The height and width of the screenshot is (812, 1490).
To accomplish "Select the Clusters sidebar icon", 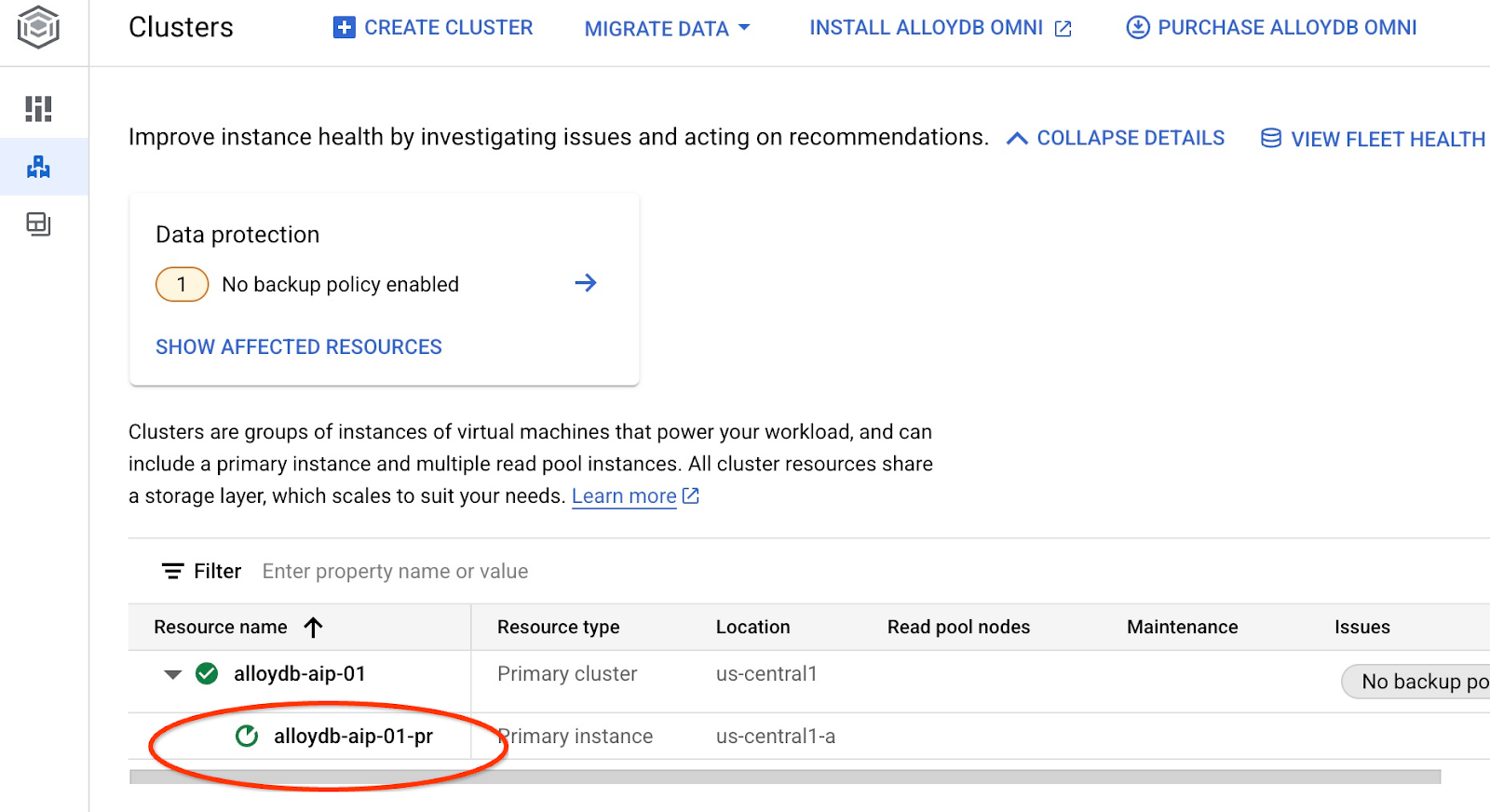I will pos(38,167).
